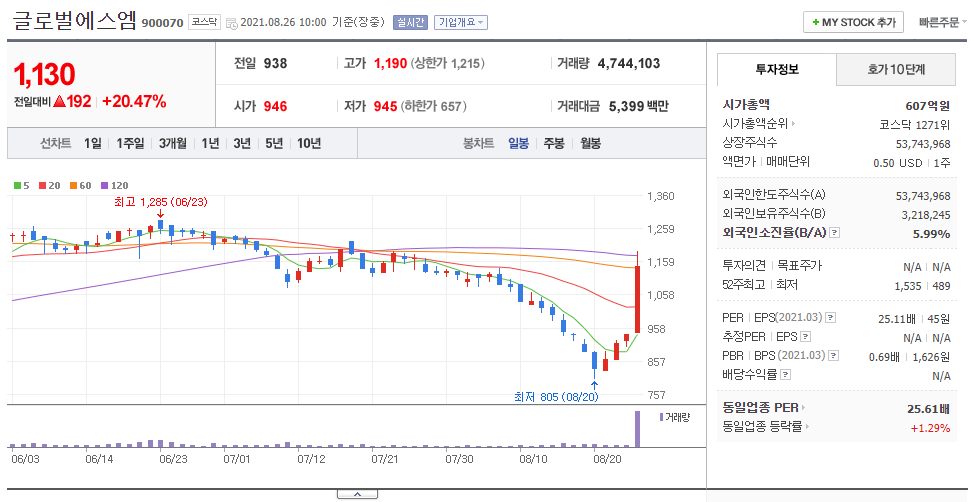This screenshot has width=974, height=502.
Task: Click 상장주식수 value 53,743,968
Action: click(923, 144)
